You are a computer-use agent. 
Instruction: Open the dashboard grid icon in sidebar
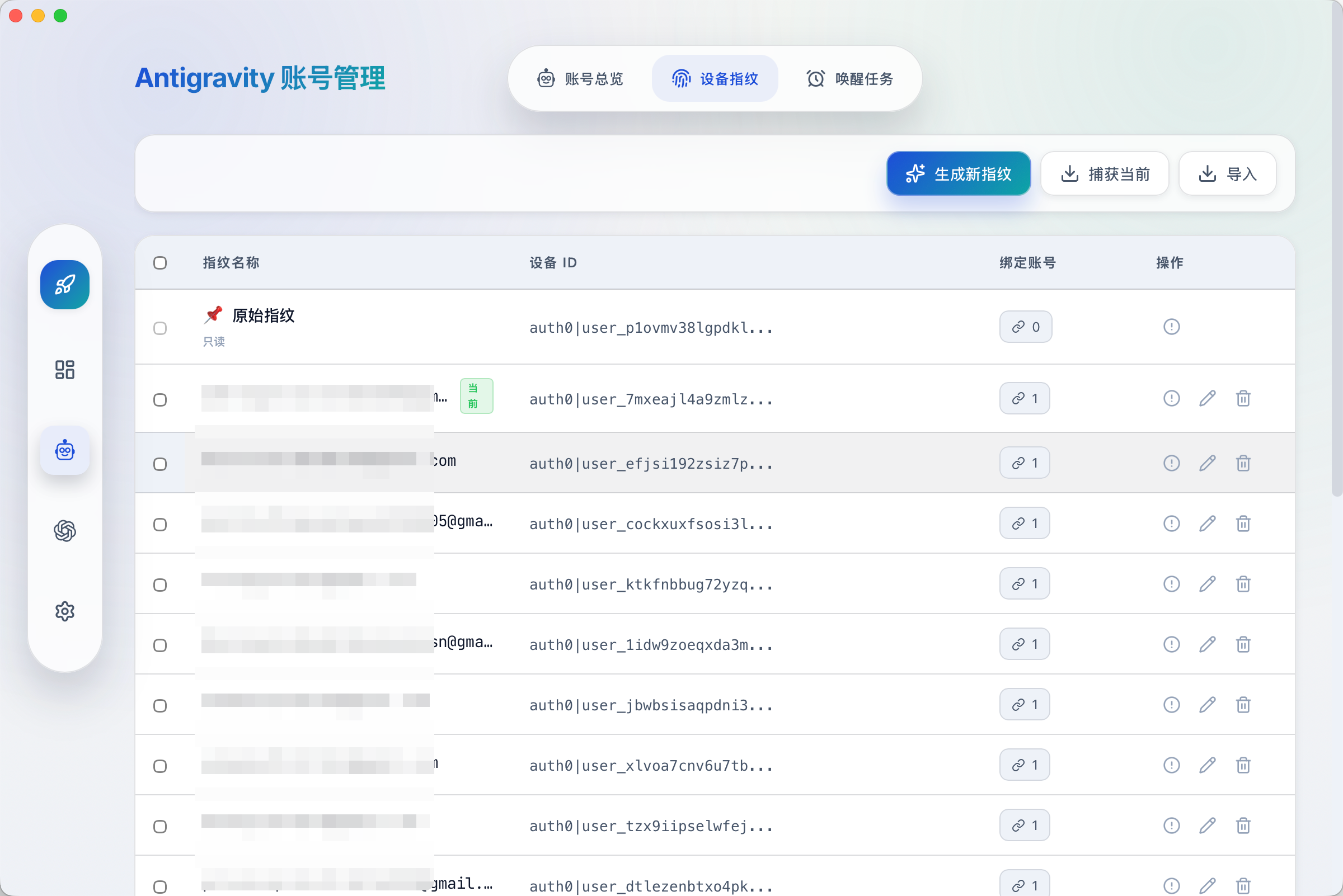[64, 370]
